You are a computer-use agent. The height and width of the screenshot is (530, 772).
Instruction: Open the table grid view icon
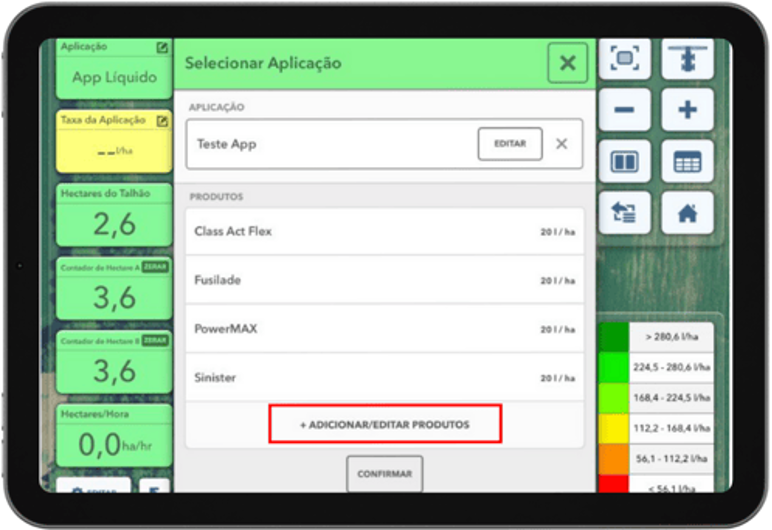(x=687, y=162)
